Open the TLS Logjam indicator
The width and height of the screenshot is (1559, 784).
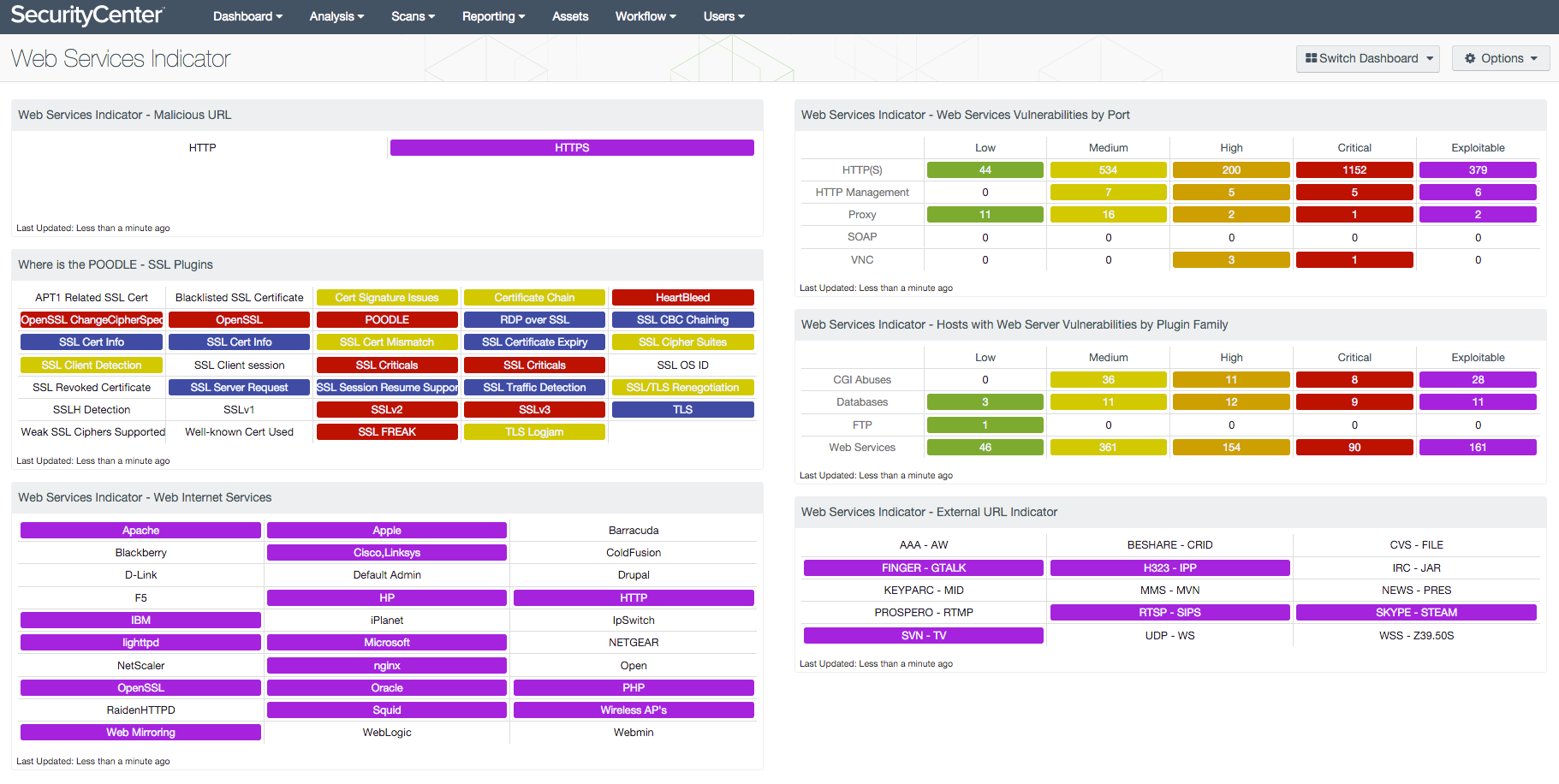coord(534,432)
